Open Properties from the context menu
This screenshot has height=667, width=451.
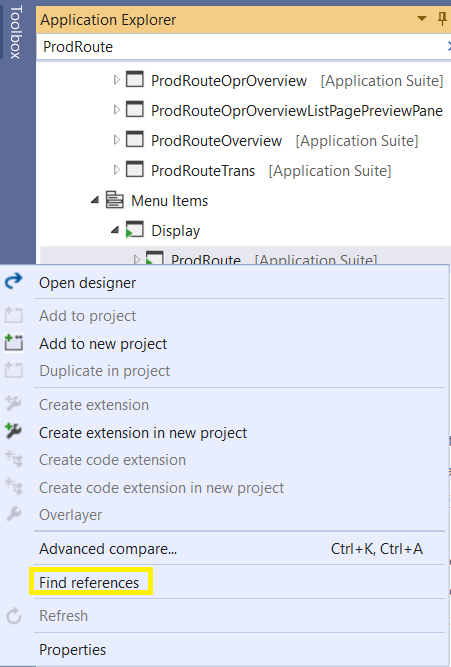(x=72, y=650)
